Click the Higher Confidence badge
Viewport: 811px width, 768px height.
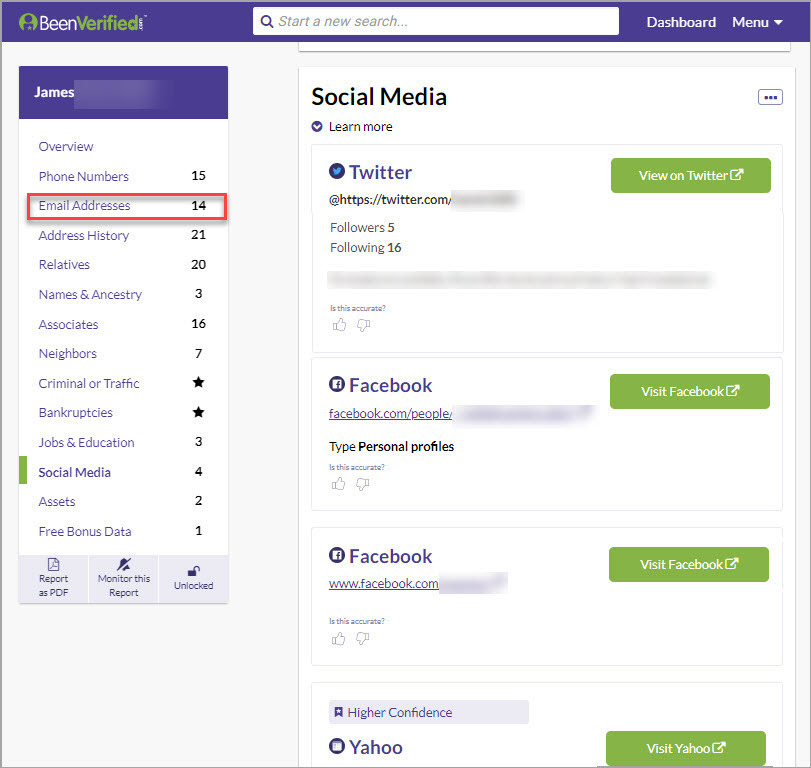pyautogui.click(x=429, y=712)
